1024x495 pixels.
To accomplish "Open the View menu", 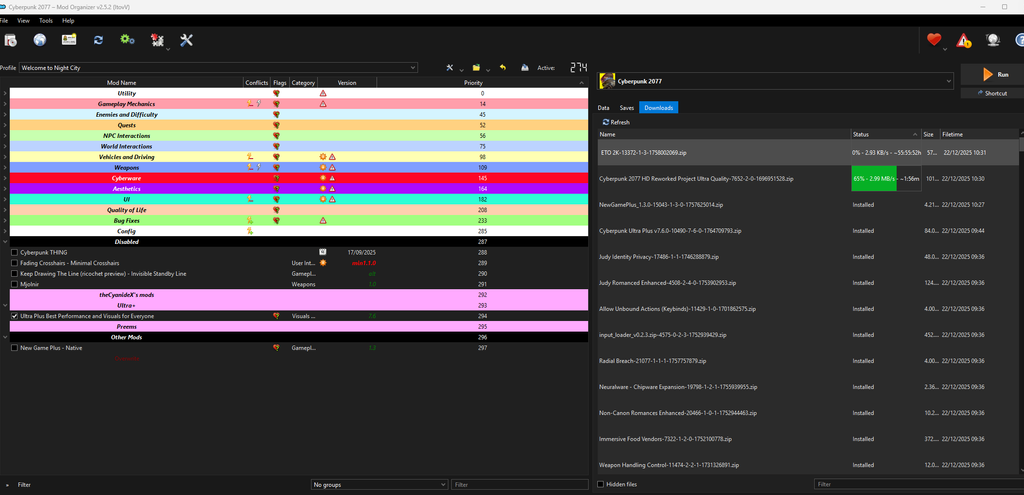I will pos(24,21).
